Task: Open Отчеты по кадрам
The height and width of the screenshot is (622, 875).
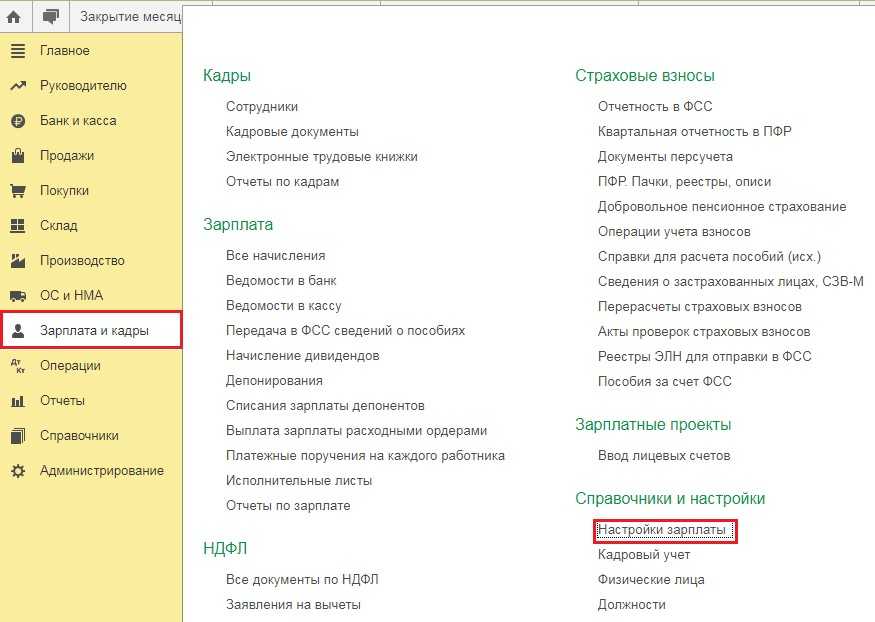Action: click(282, 182)
